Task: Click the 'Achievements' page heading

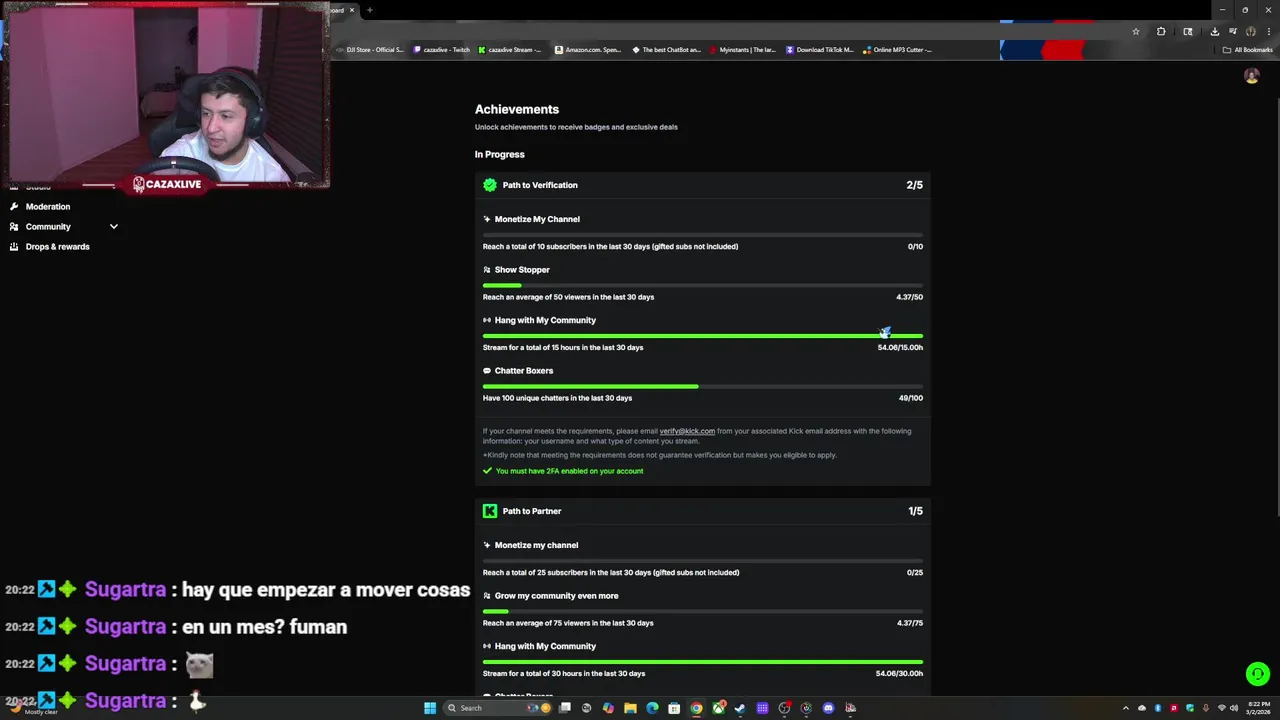Action: [x=517, y=109]
